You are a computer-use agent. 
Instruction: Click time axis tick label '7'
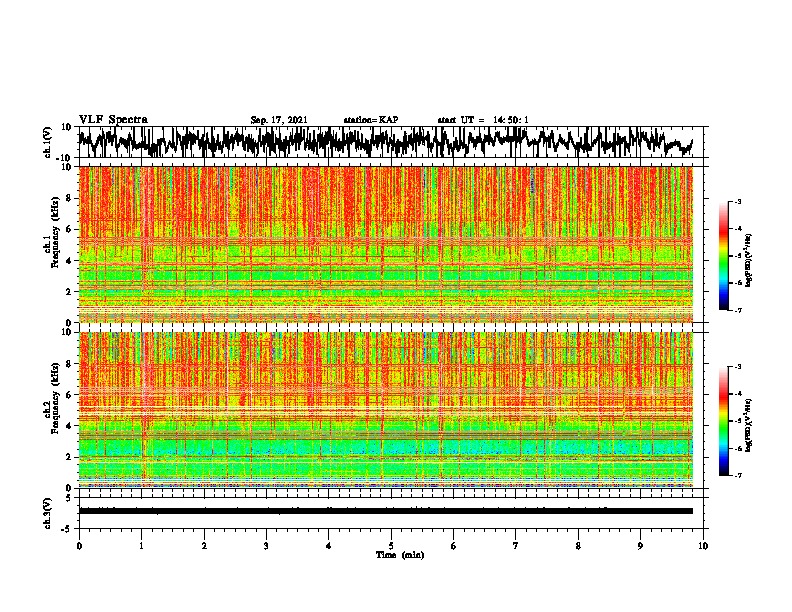click(x=516, y=546)
